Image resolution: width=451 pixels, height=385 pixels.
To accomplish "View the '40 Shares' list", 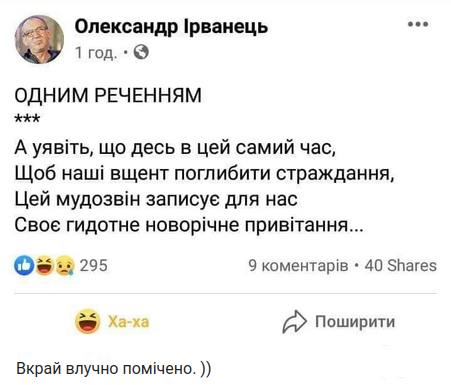I will tap(400, 266).
